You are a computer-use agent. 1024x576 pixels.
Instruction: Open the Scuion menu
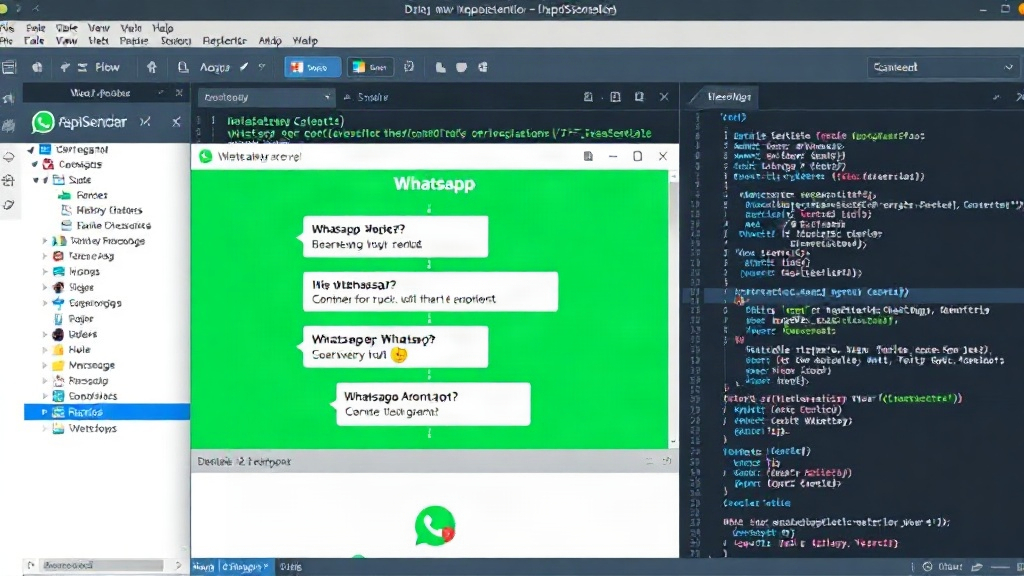point(176,40)
